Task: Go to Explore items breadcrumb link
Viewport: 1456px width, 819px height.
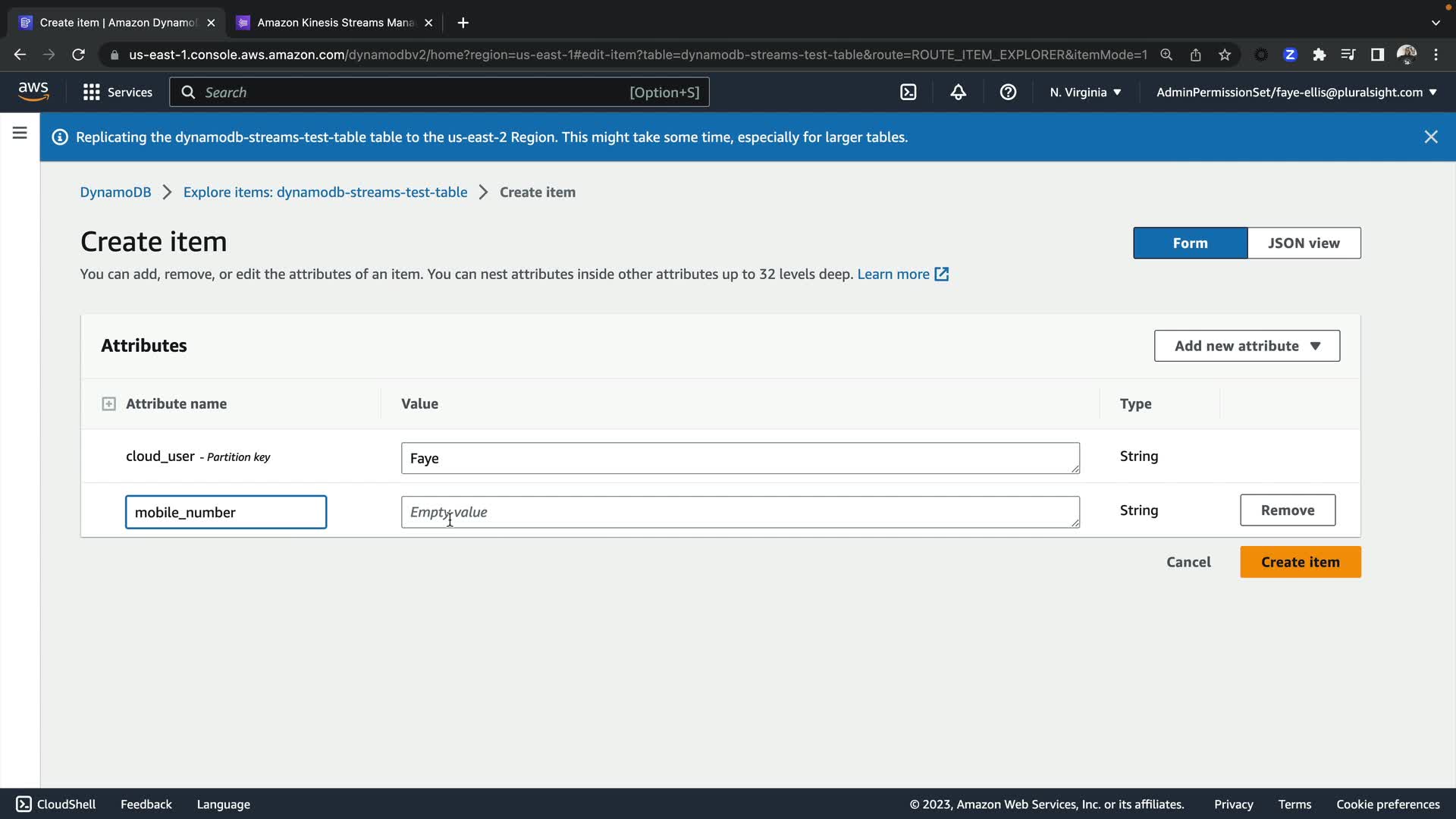Action: point(325,193)
